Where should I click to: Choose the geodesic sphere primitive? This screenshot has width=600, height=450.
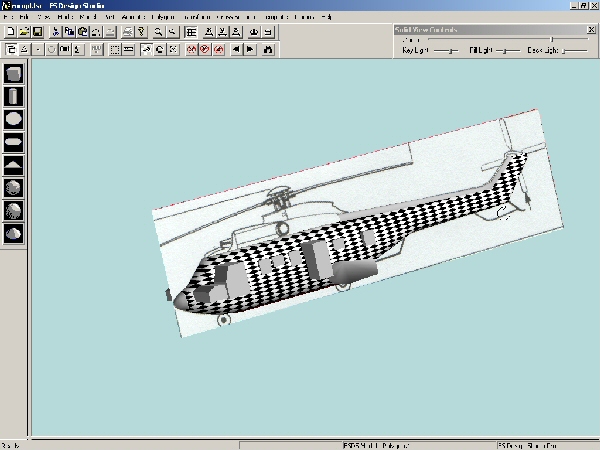pos(13,188)
